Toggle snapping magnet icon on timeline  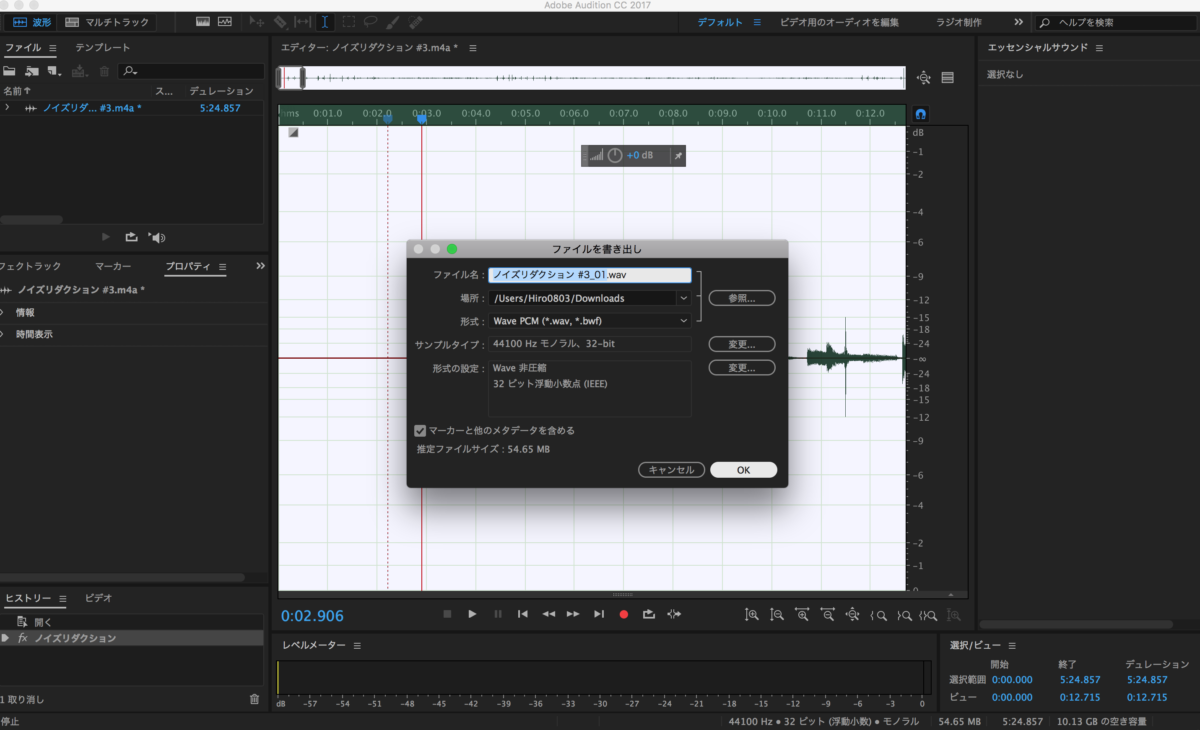921,114
